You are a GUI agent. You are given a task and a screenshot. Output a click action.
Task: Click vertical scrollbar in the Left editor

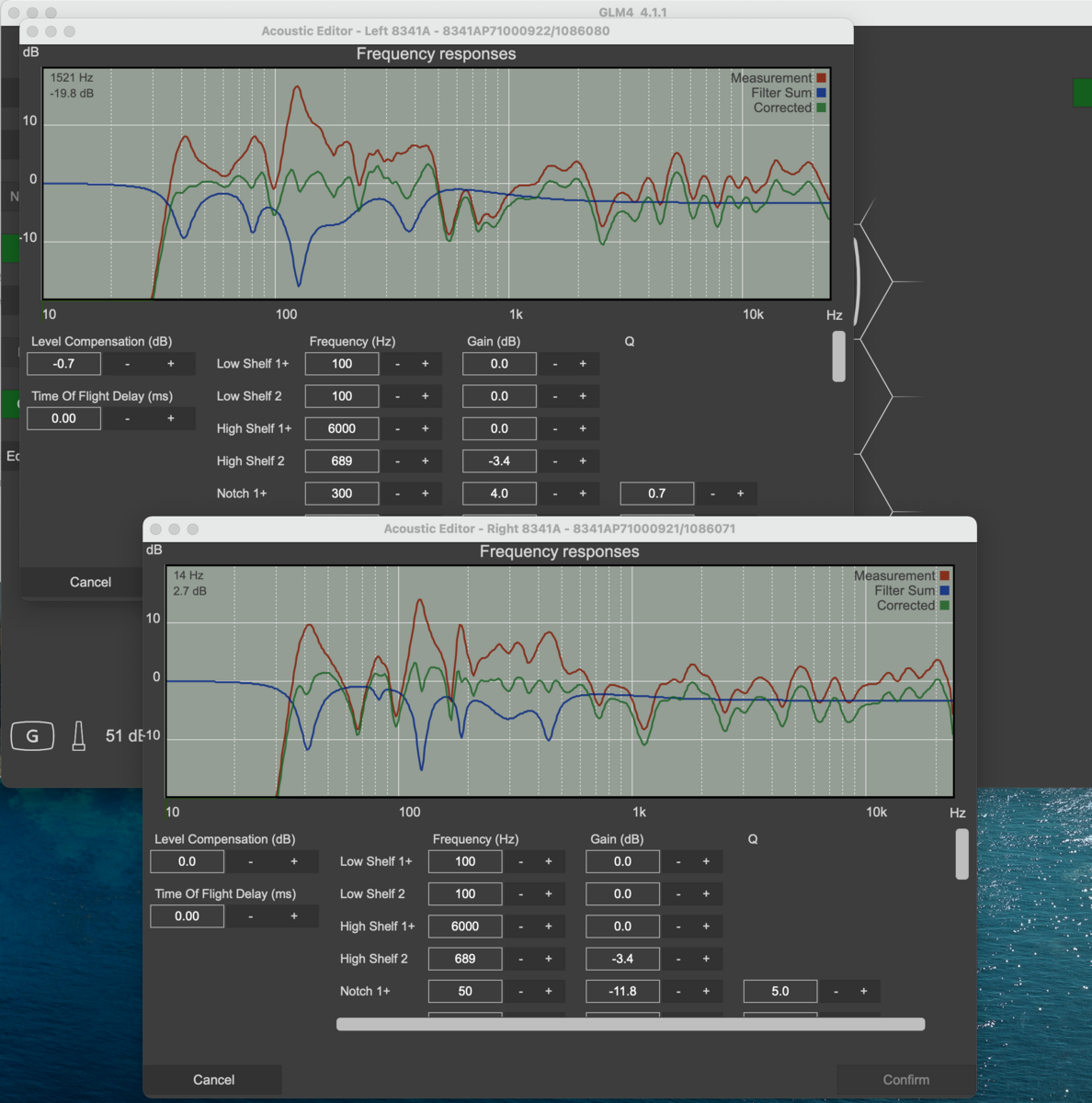[x=838, y=357]
